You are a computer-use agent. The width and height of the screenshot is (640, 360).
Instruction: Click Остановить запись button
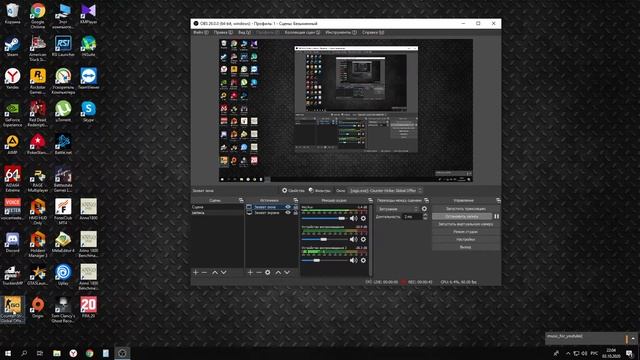click(x=462, y=216)
